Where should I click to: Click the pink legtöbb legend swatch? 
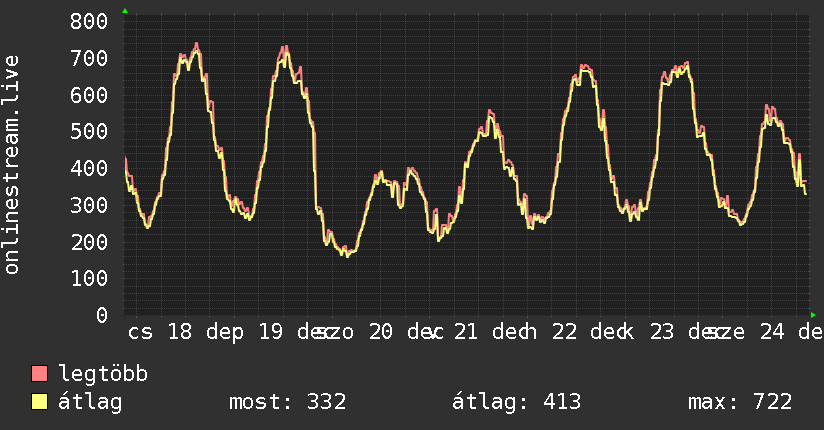[x=39, y=374]
